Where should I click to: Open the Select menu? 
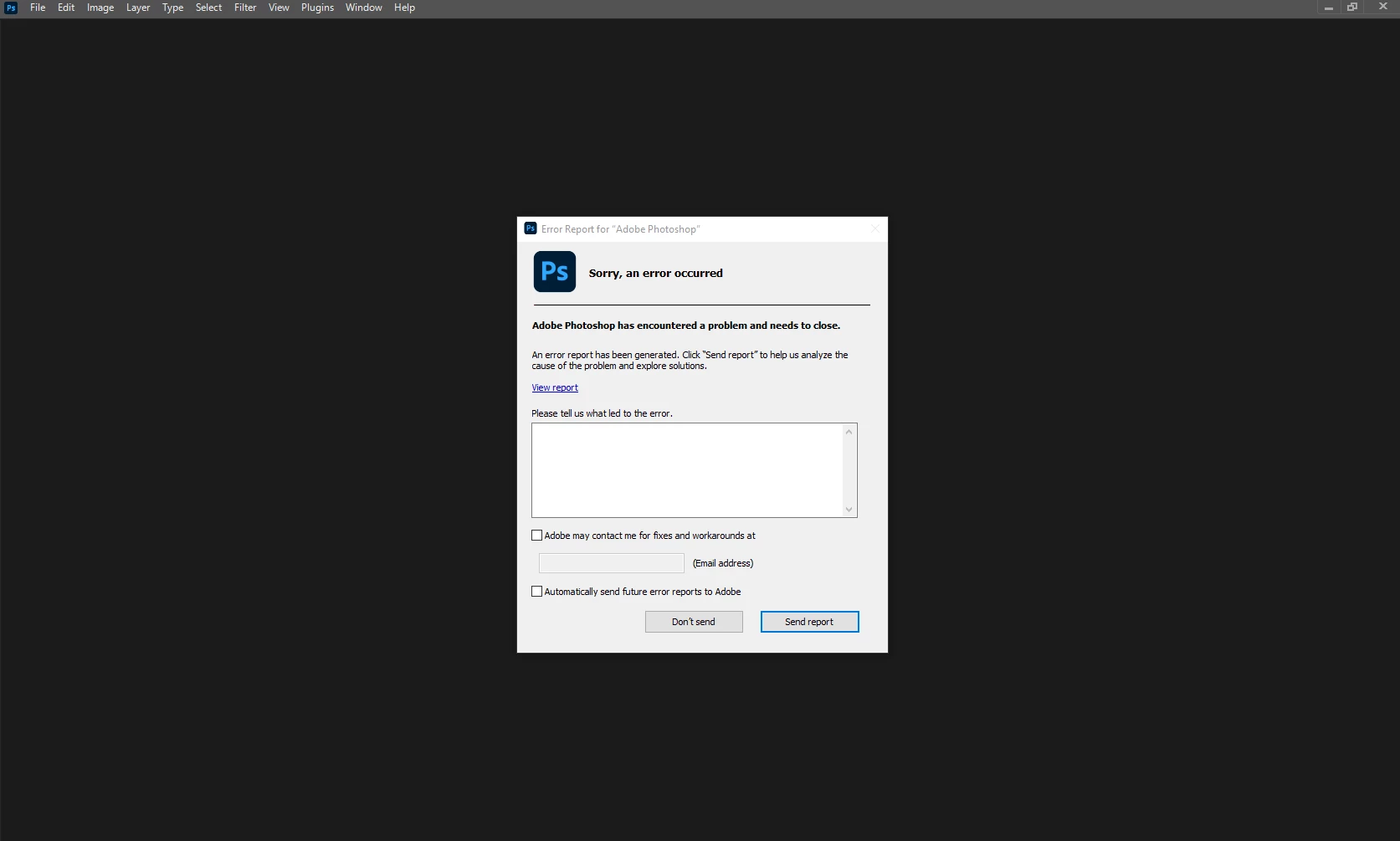(208, 8)
